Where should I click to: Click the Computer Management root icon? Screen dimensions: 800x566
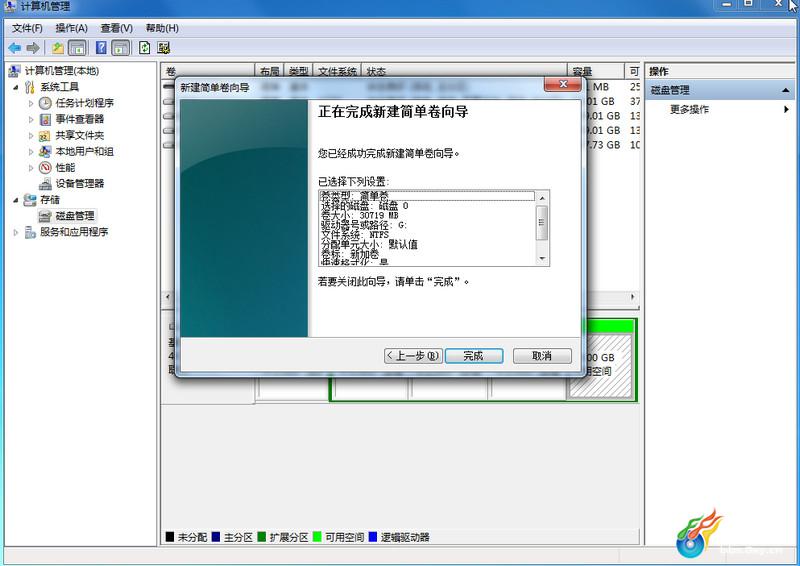coord(15,71)
